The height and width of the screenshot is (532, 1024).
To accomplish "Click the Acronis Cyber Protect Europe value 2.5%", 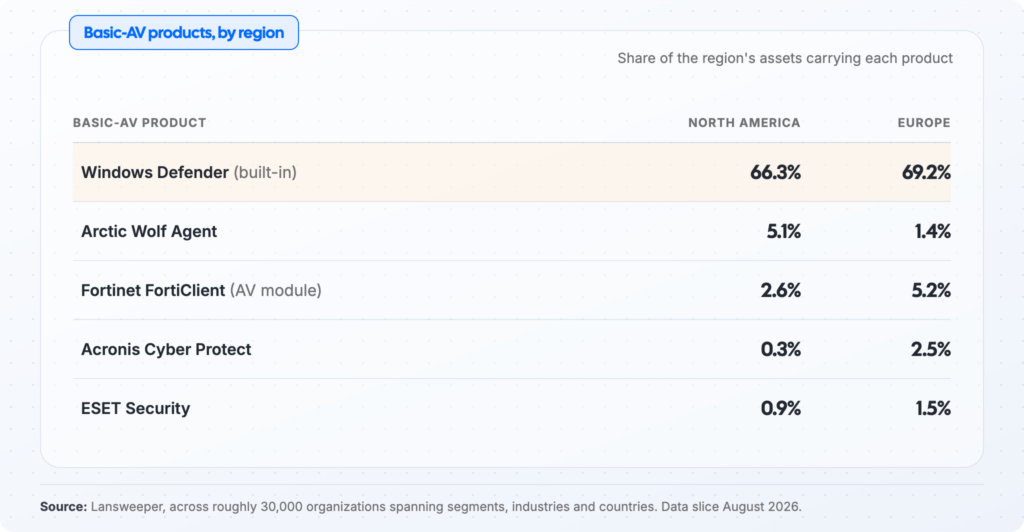I will (931, 349).
